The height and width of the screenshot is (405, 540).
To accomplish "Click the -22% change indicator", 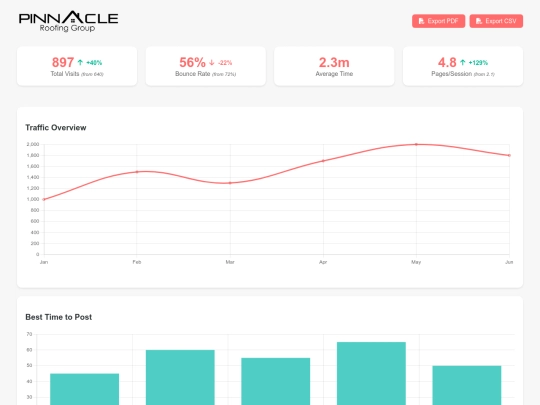I will point(225,63).
